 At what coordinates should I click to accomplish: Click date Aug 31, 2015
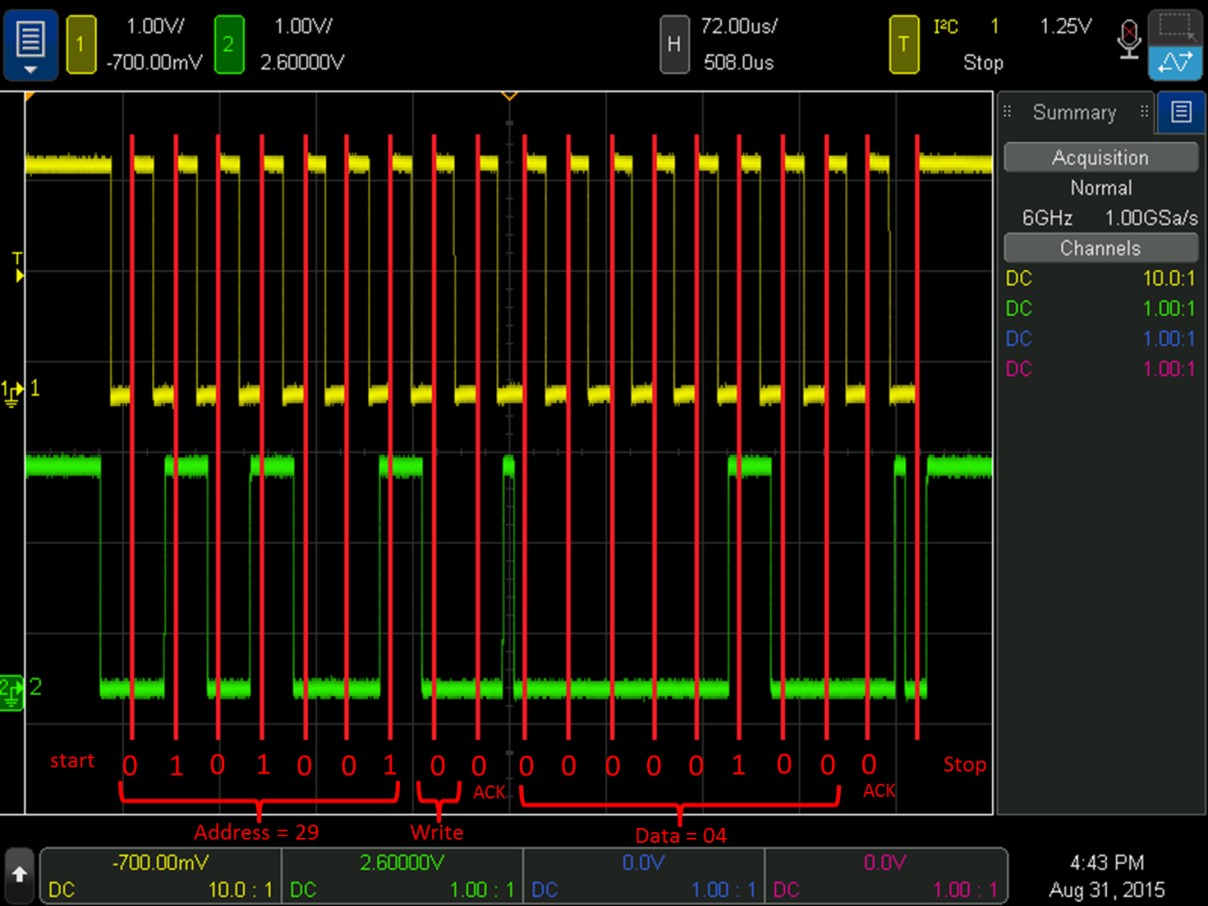click(1106, 889)
